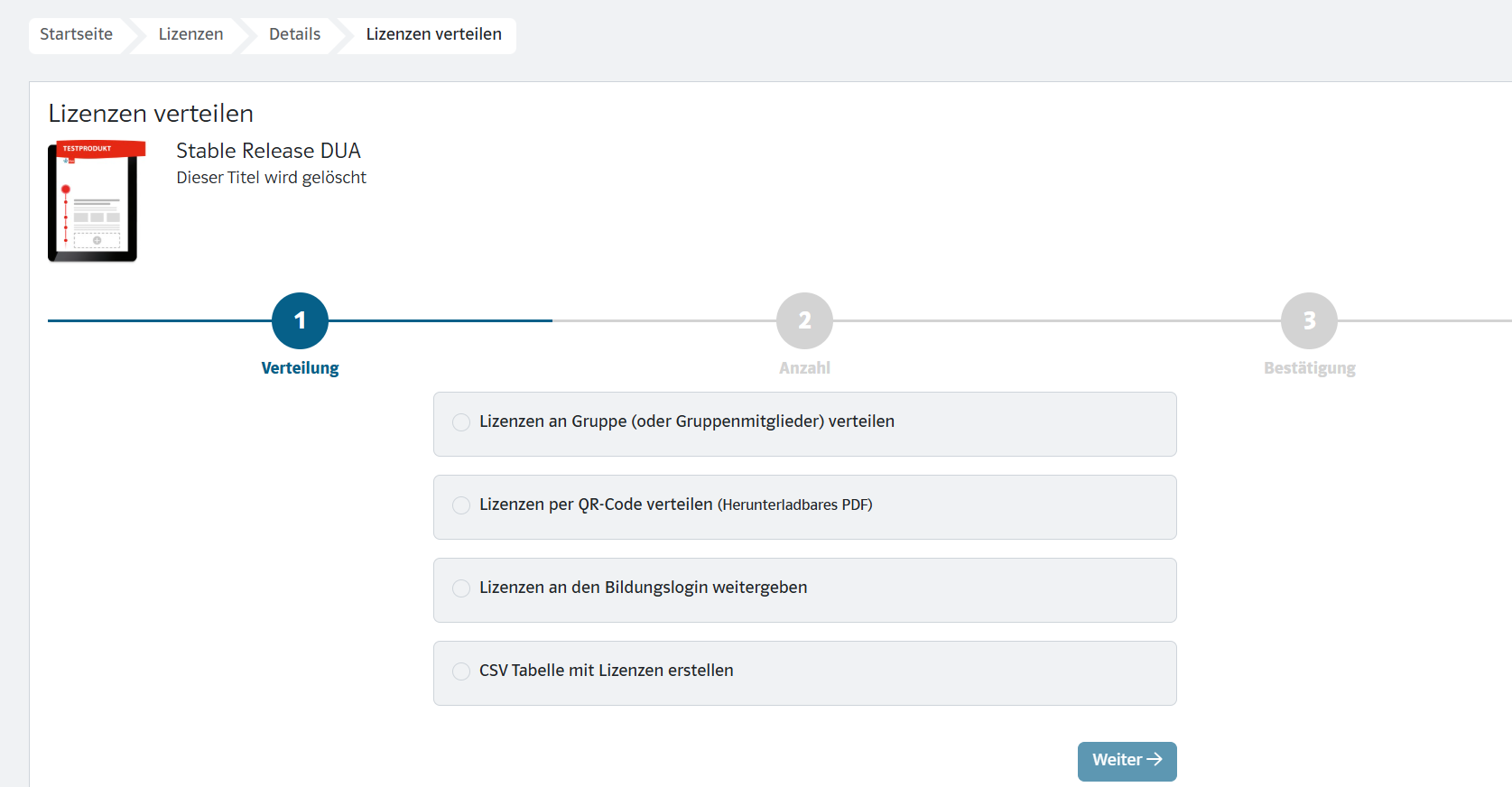Click the Lizenzen verteilen page heading
The height and width of the screenshot is (787, 1512).
151,114
